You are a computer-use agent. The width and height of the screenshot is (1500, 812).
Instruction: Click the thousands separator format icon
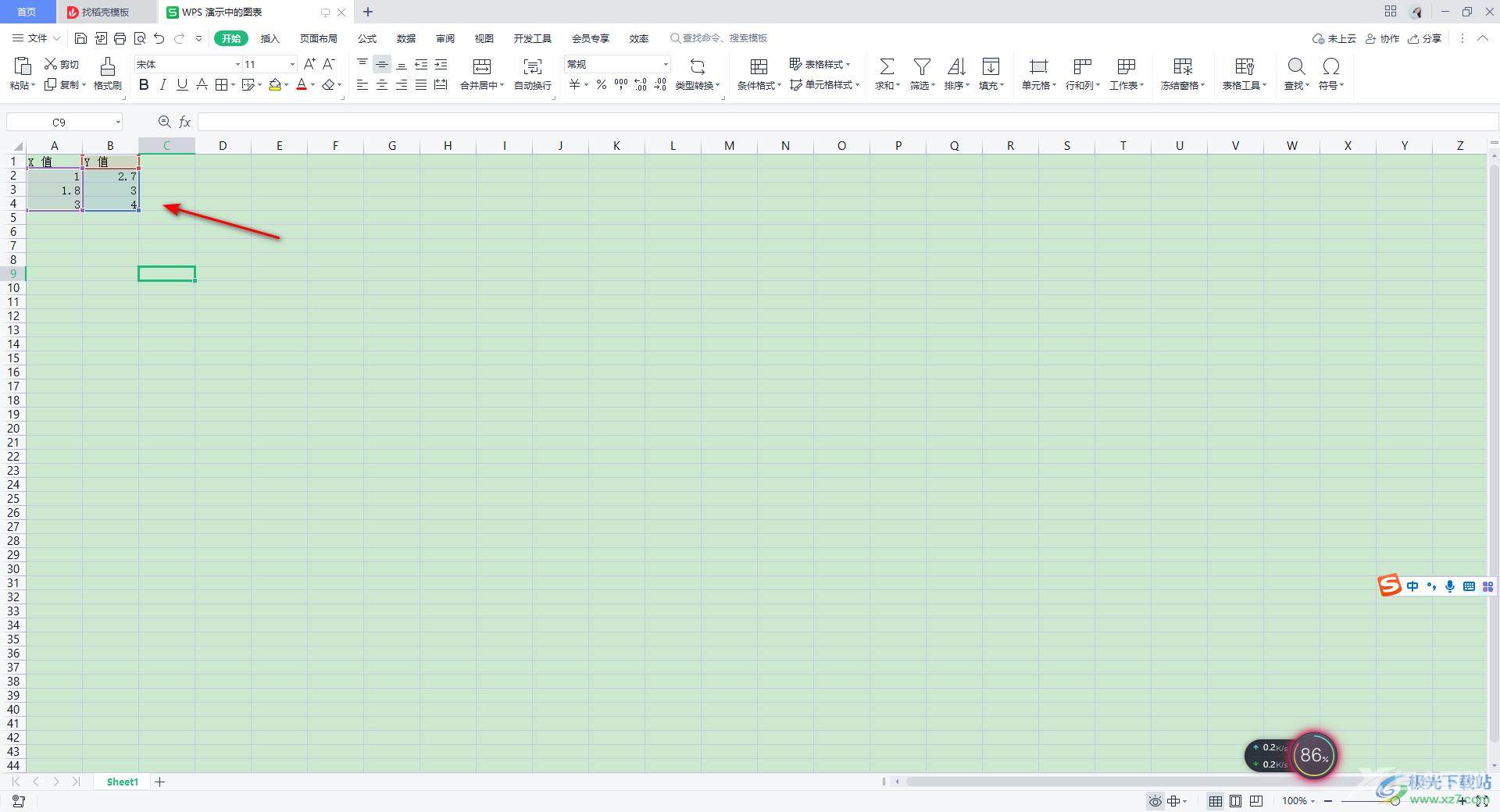coord(621,84)
